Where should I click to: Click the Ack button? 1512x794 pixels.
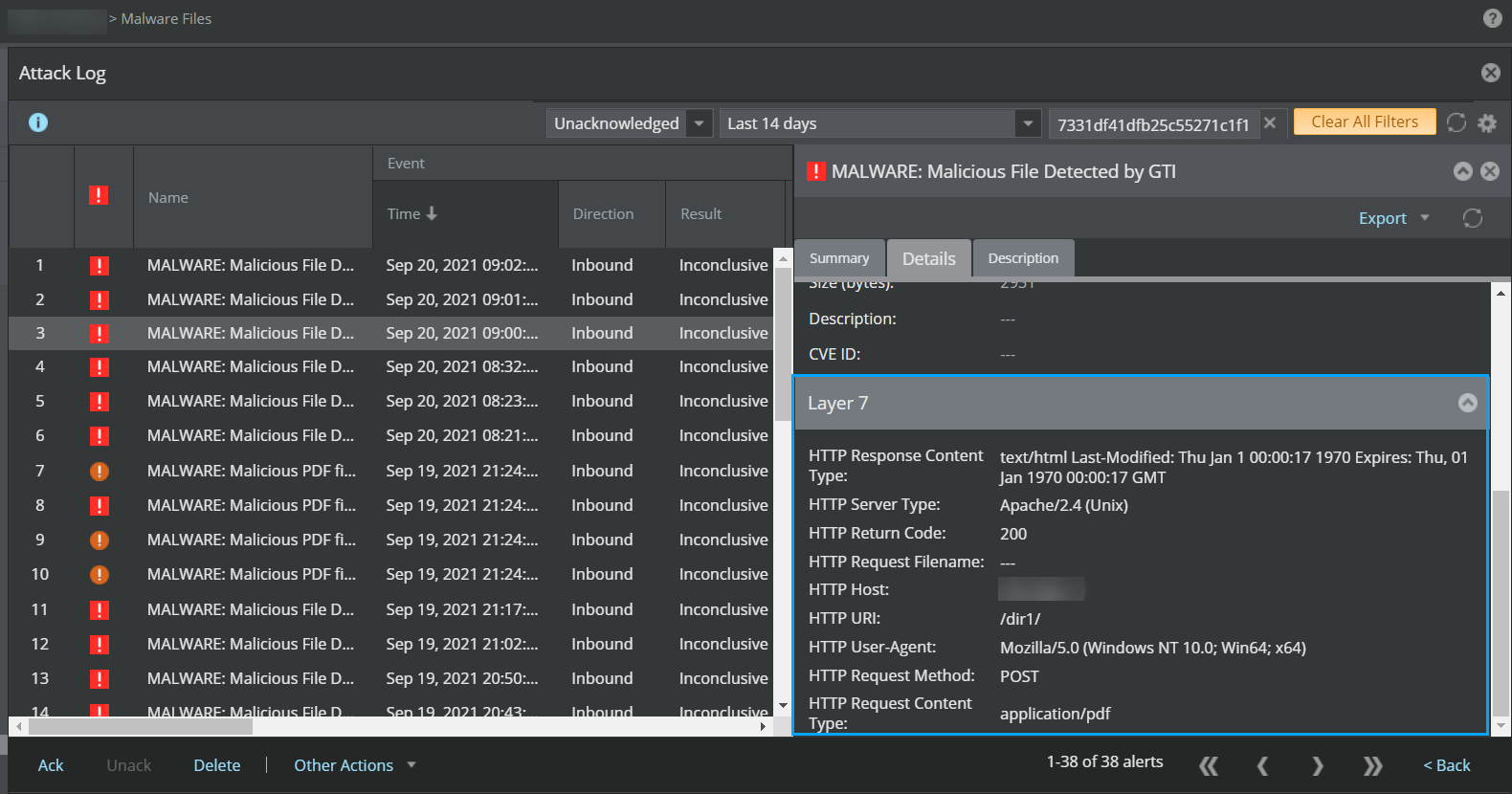pyautogui.click(x=51, y=765)
